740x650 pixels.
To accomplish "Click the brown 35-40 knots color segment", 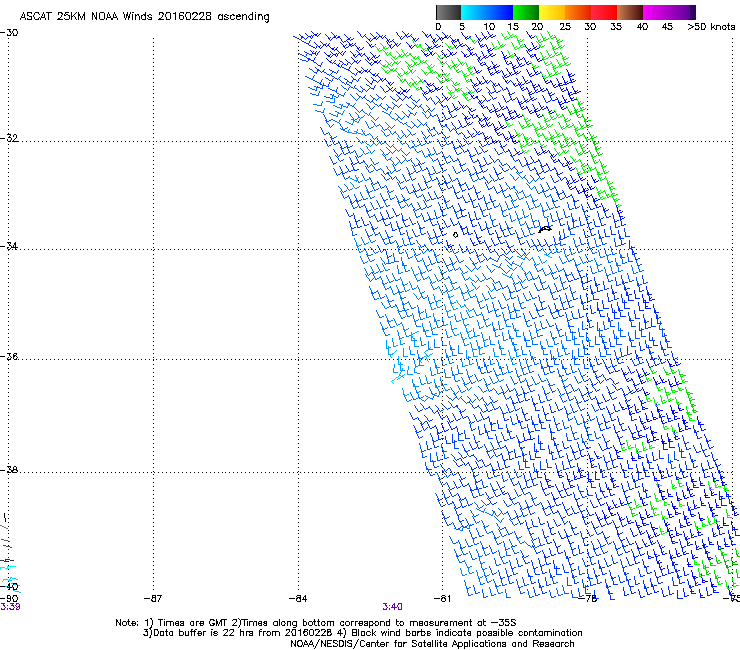I will pyautogui.click(x=630, y=12).
